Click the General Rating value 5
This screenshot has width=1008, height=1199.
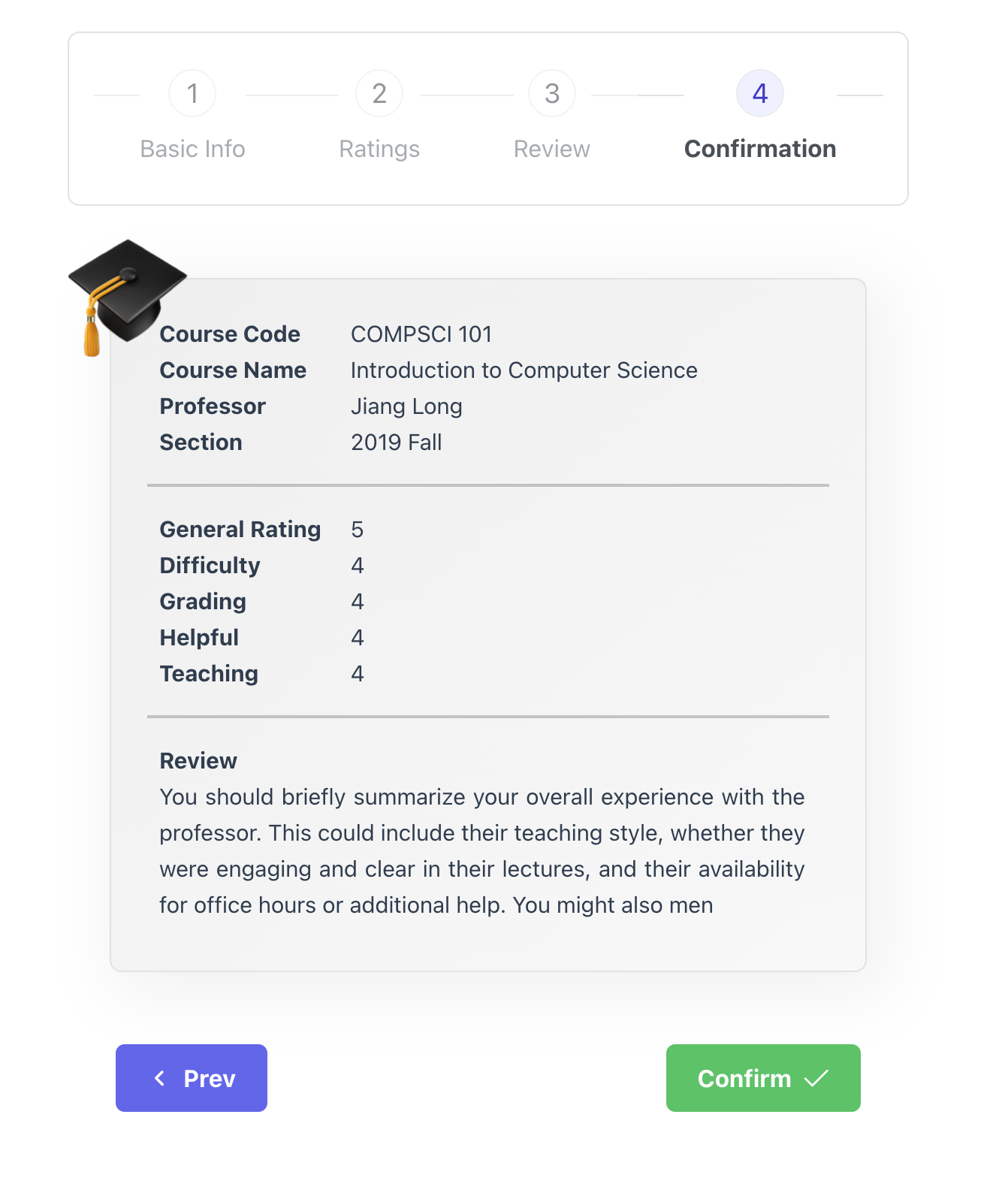tap(358, 530)
